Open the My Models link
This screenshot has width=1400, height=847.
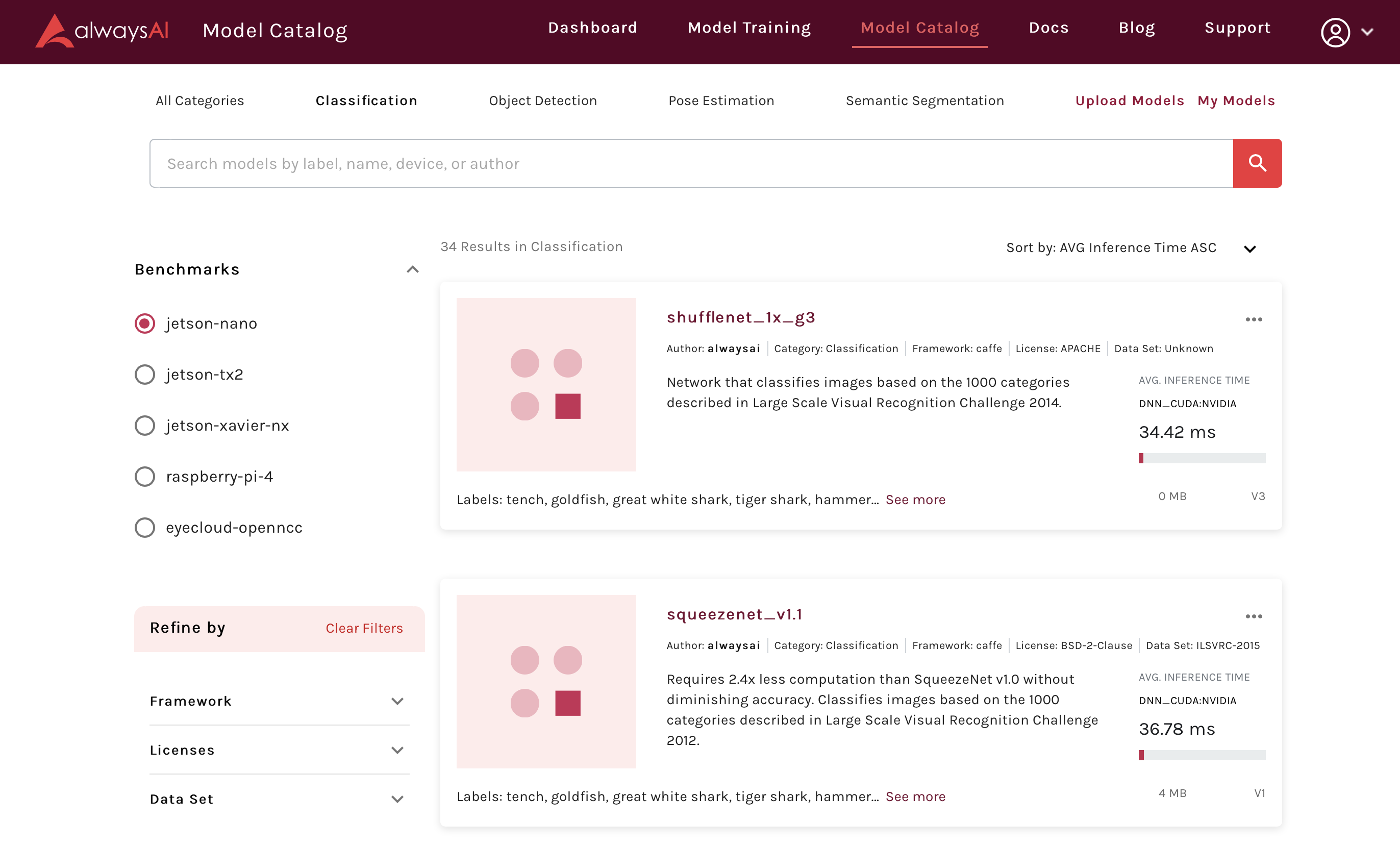pyautogui.click(x=1236, y=101)
